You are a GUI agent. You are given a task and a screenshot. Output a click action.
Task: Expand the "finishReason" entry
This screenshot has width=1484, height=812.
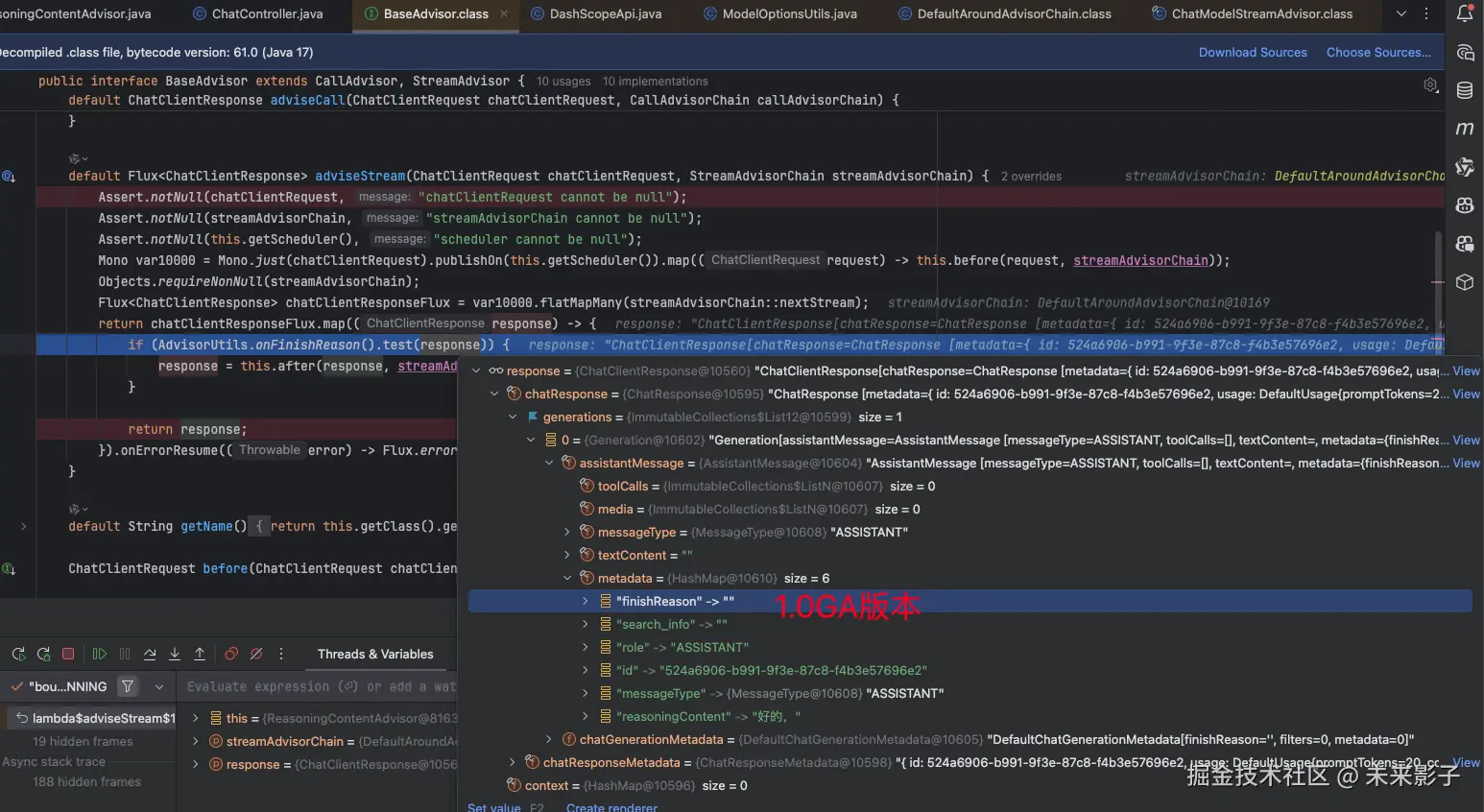[586, 602]
